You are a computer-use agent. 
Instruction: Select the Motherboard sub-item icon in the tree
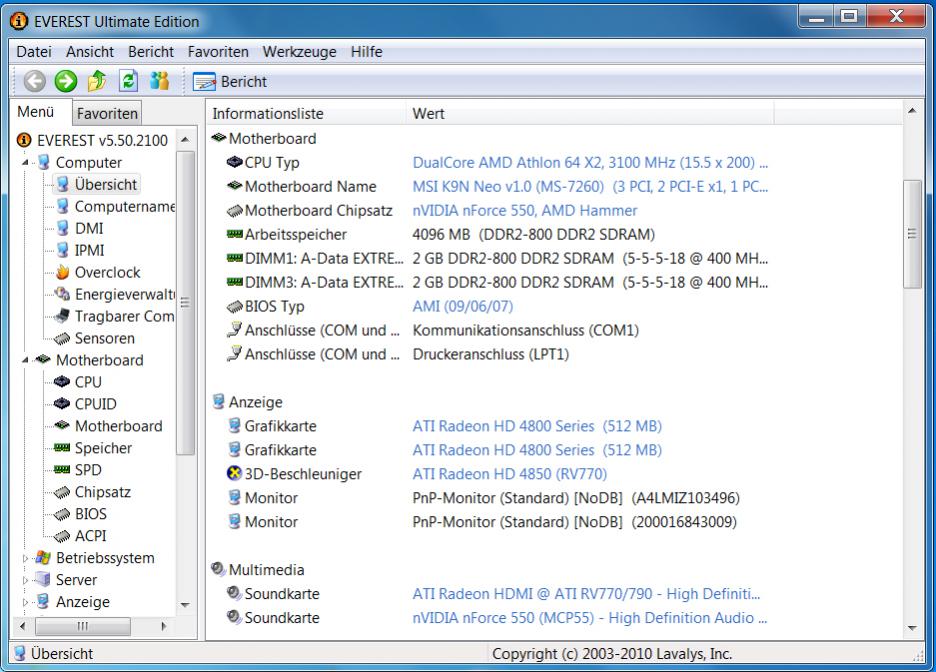pos(62,426)
